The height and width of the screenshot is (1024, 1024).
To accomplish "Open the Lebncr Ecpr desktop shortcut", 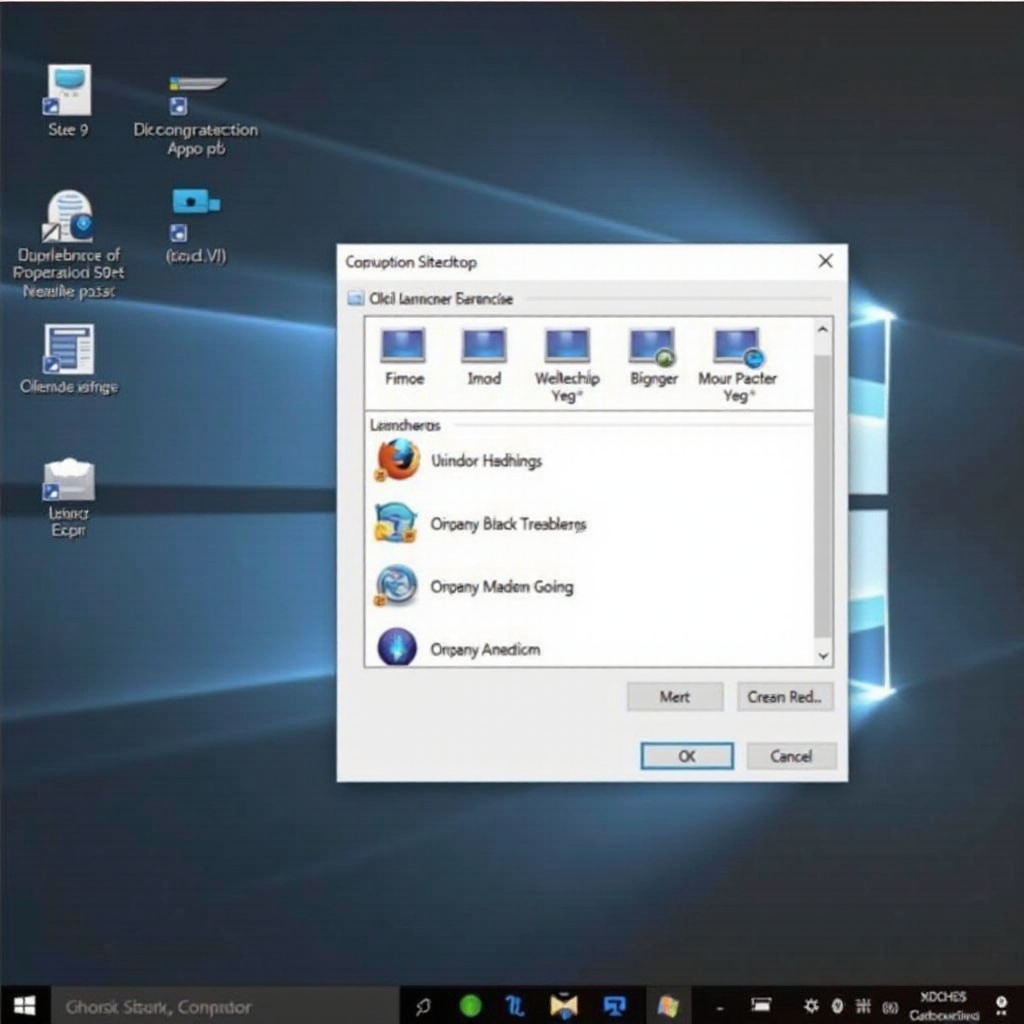I will coord(69,498).
